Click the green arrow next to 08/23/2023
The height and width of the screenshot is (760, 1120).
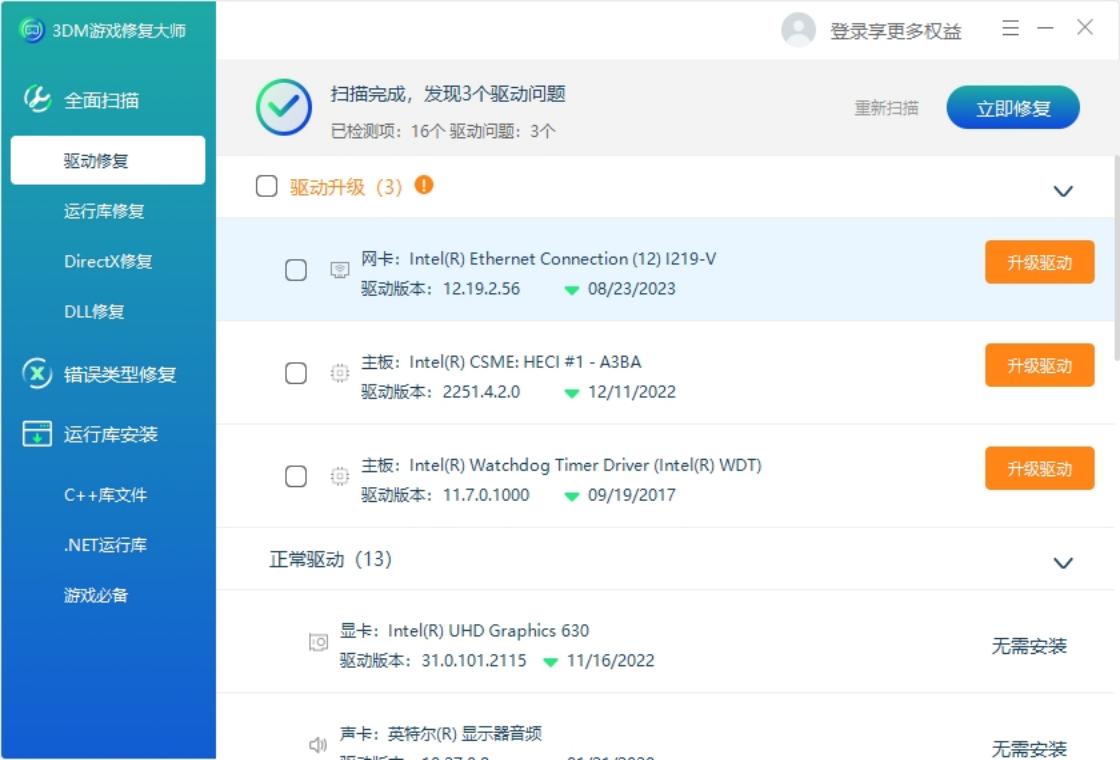tap(571, 290)
